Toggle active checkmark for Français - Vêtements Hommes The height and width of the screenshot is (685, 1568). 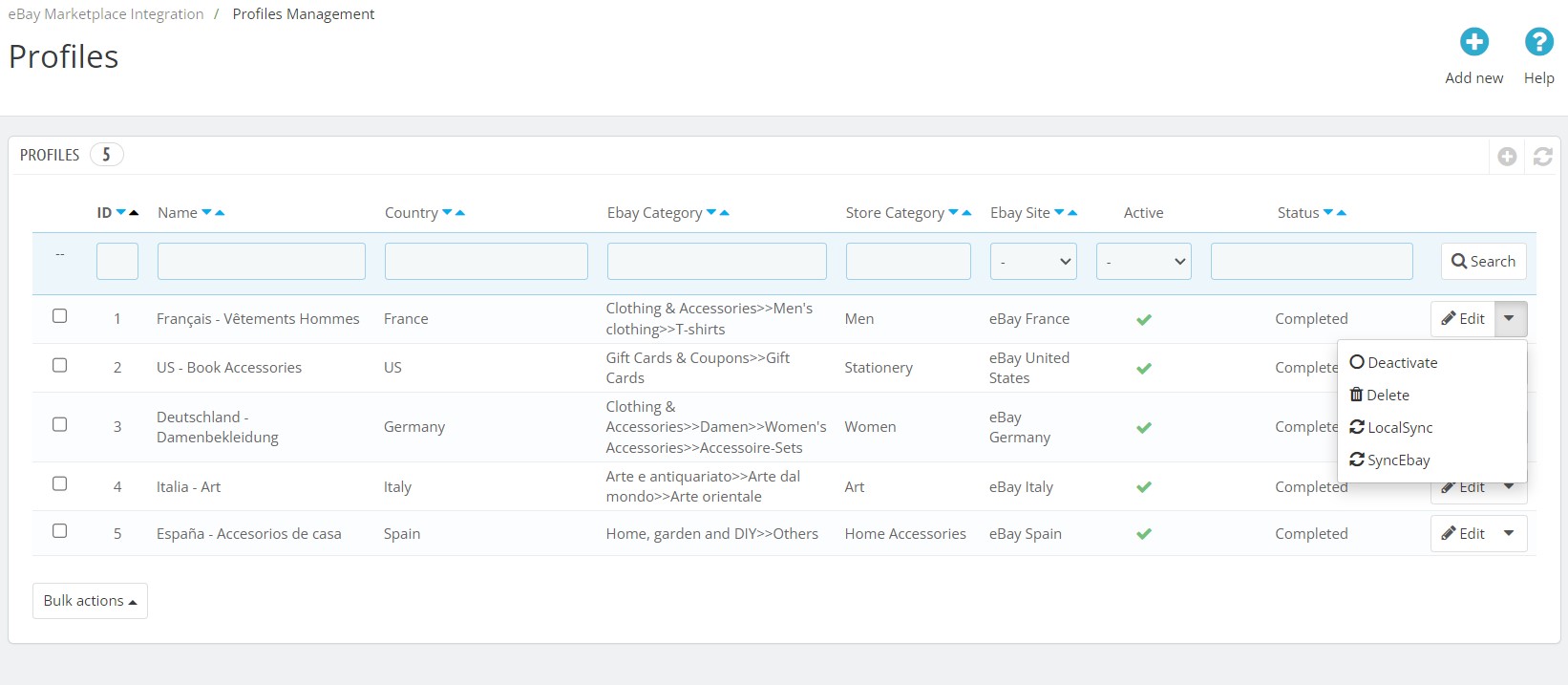[1143, 319]
